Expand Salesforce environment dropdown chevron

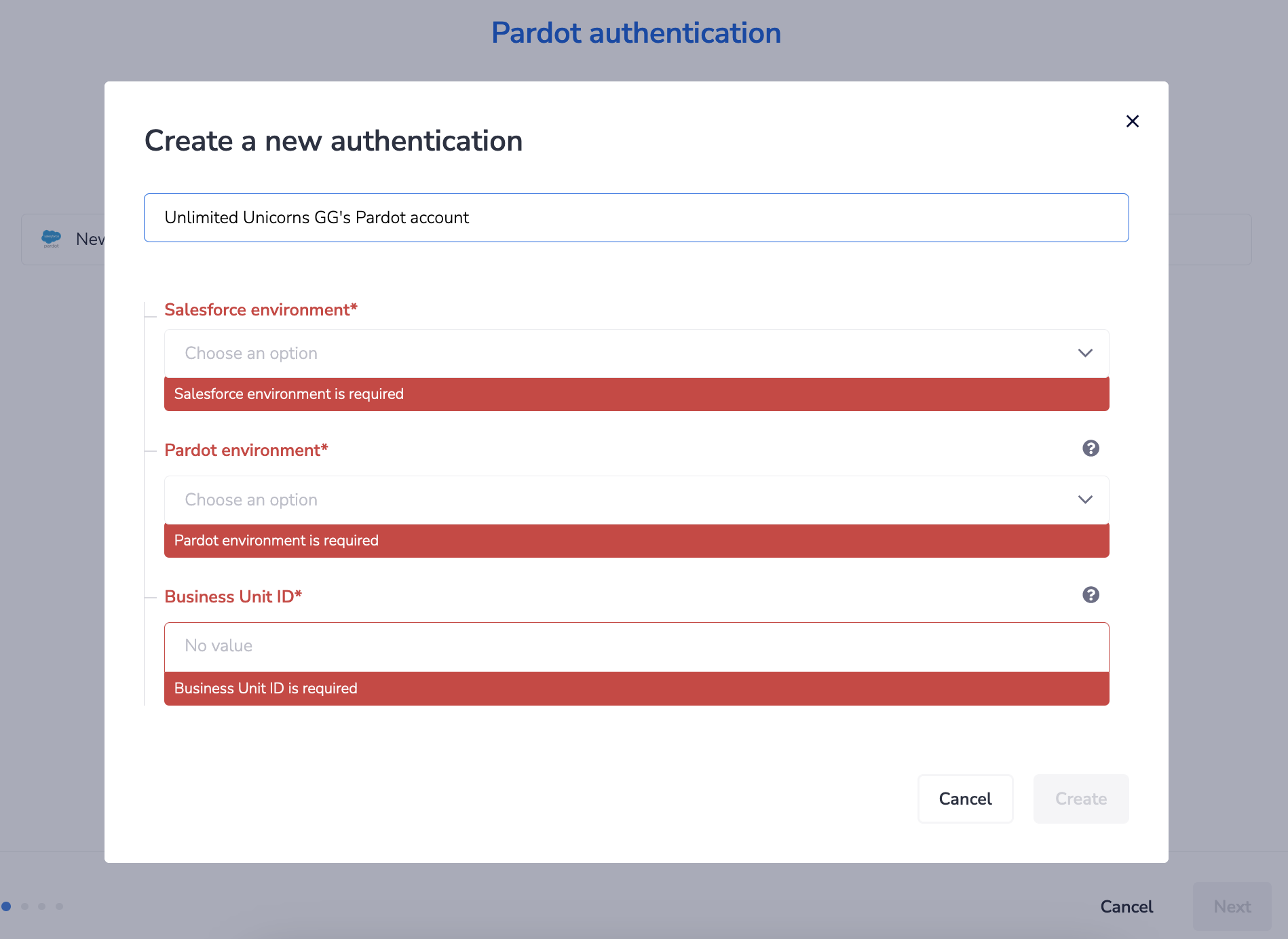[1085, 353]
